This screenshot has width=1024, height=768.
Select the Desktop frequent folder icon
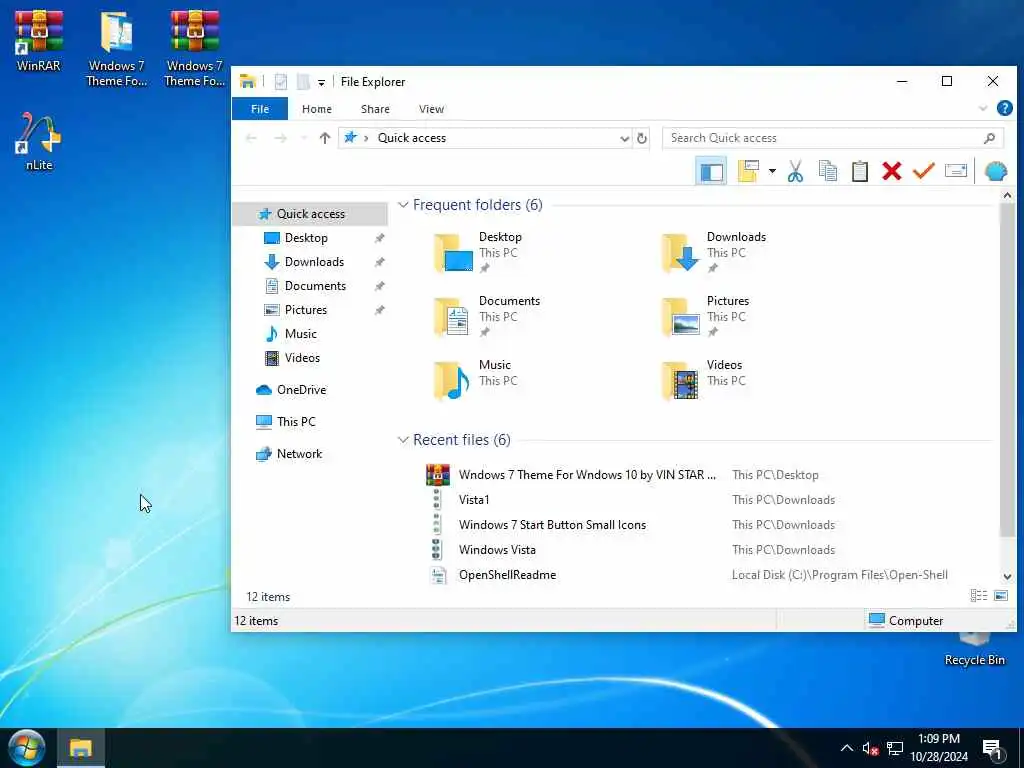pos(453,252)
